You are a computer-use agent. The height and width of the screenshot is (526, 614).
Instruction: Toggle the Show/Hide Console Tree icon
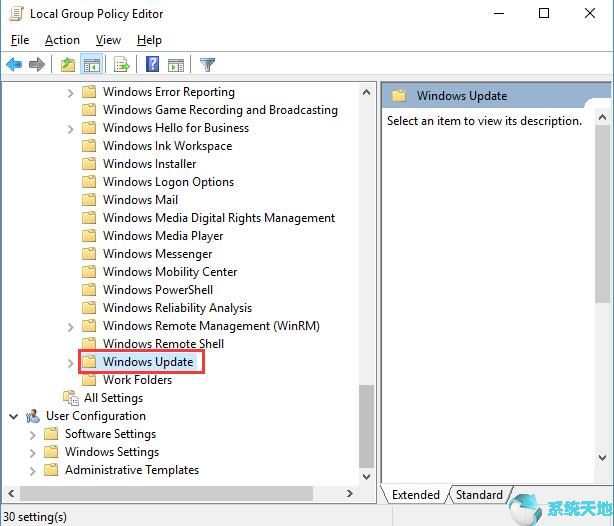[92, 64]
